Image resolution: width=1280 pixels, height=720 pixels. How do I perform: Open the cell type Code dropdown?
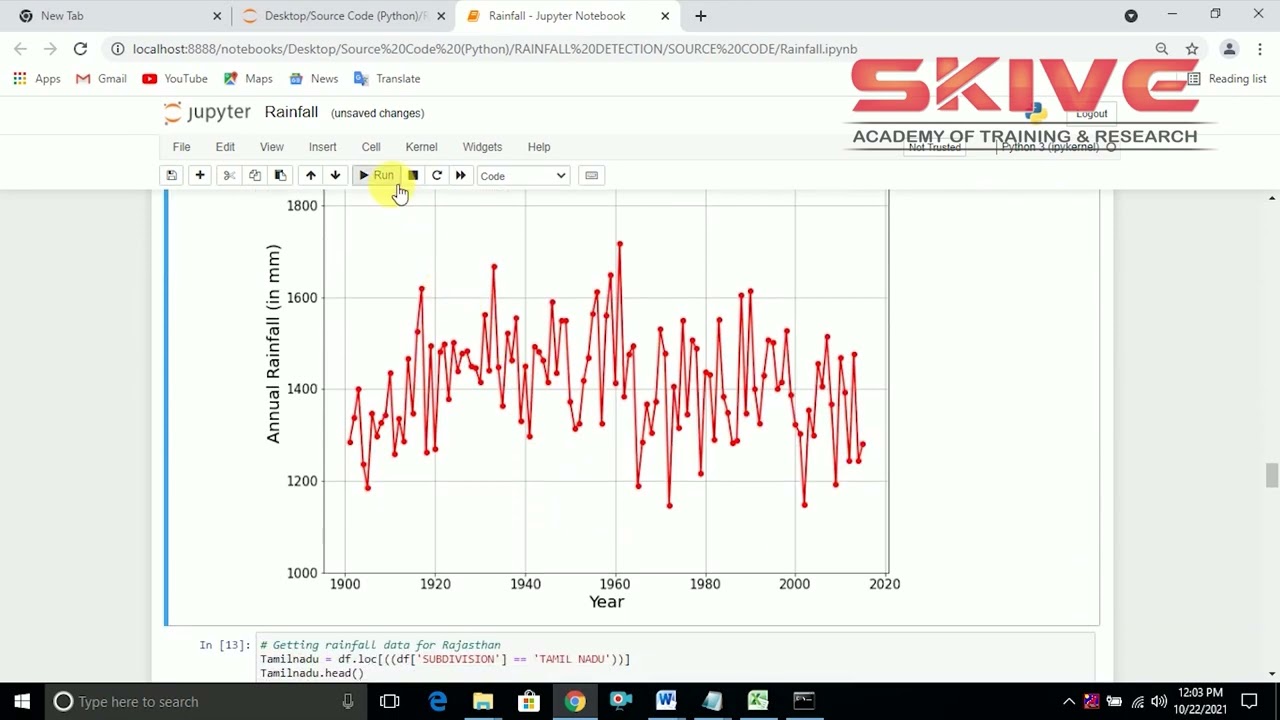pyautogui.click(x=522, y=176)
